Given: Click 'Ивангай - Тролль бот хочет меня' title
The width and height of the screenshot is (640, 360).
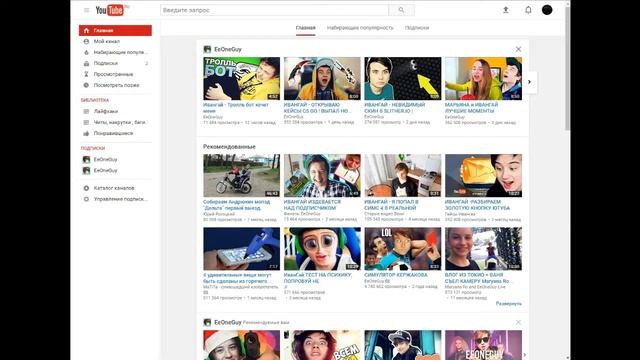Looking at the screenshot, I should [236, 108].
